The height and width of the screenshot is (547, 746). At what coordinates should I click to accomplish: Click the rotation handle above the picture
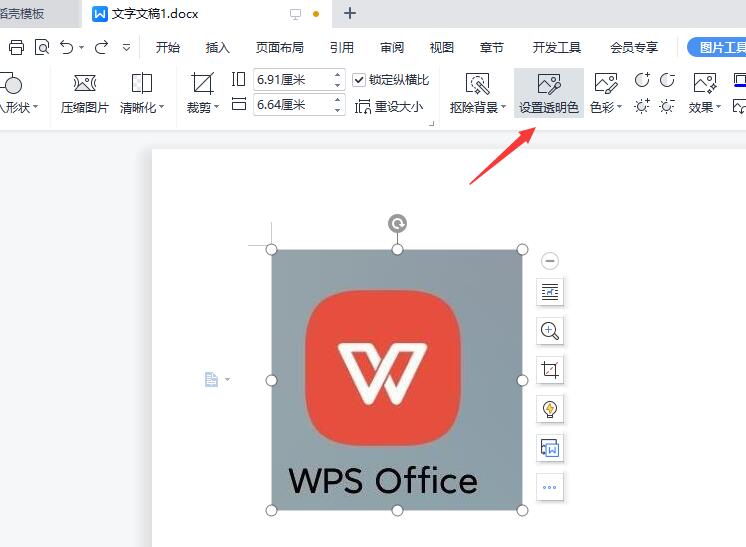pyautogui.click(x=397, y=223)
